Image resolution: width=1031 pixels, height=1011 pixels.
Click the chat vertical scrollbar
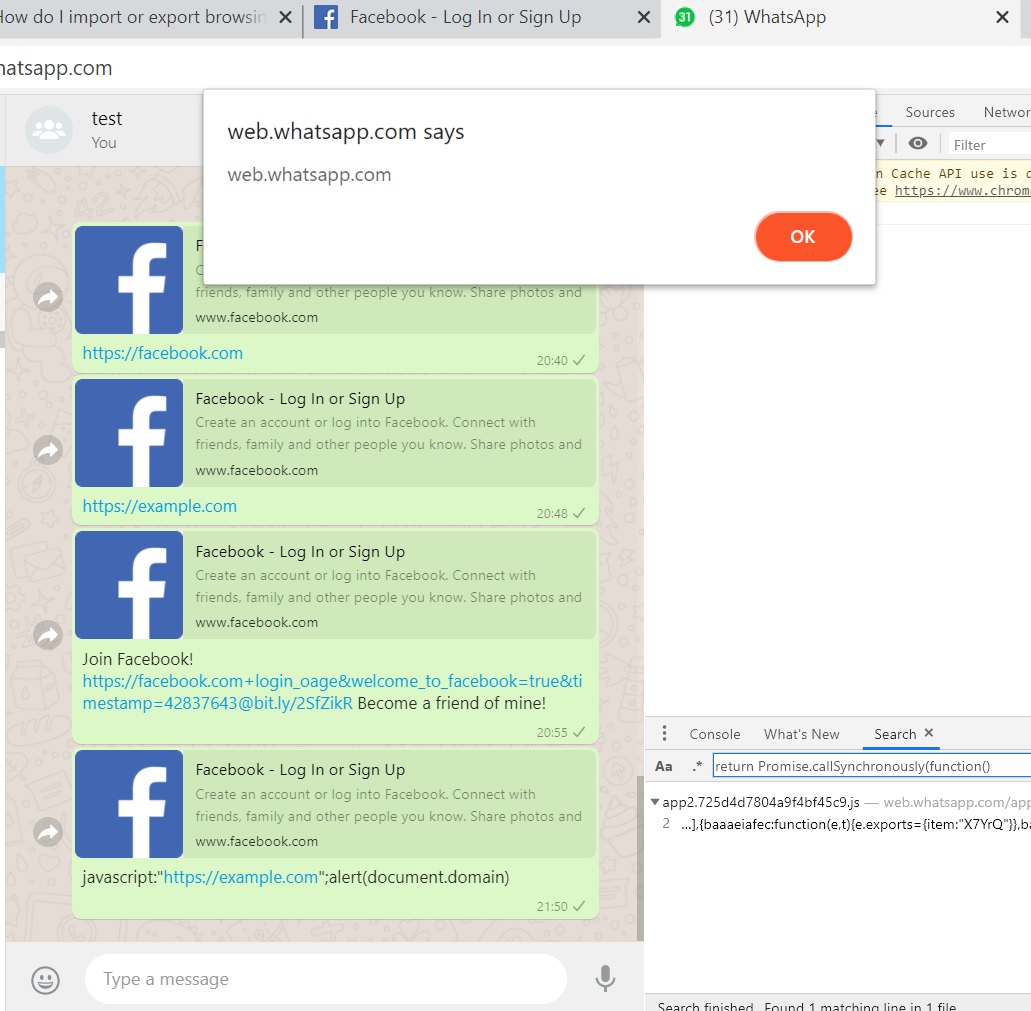pos(640,858)
